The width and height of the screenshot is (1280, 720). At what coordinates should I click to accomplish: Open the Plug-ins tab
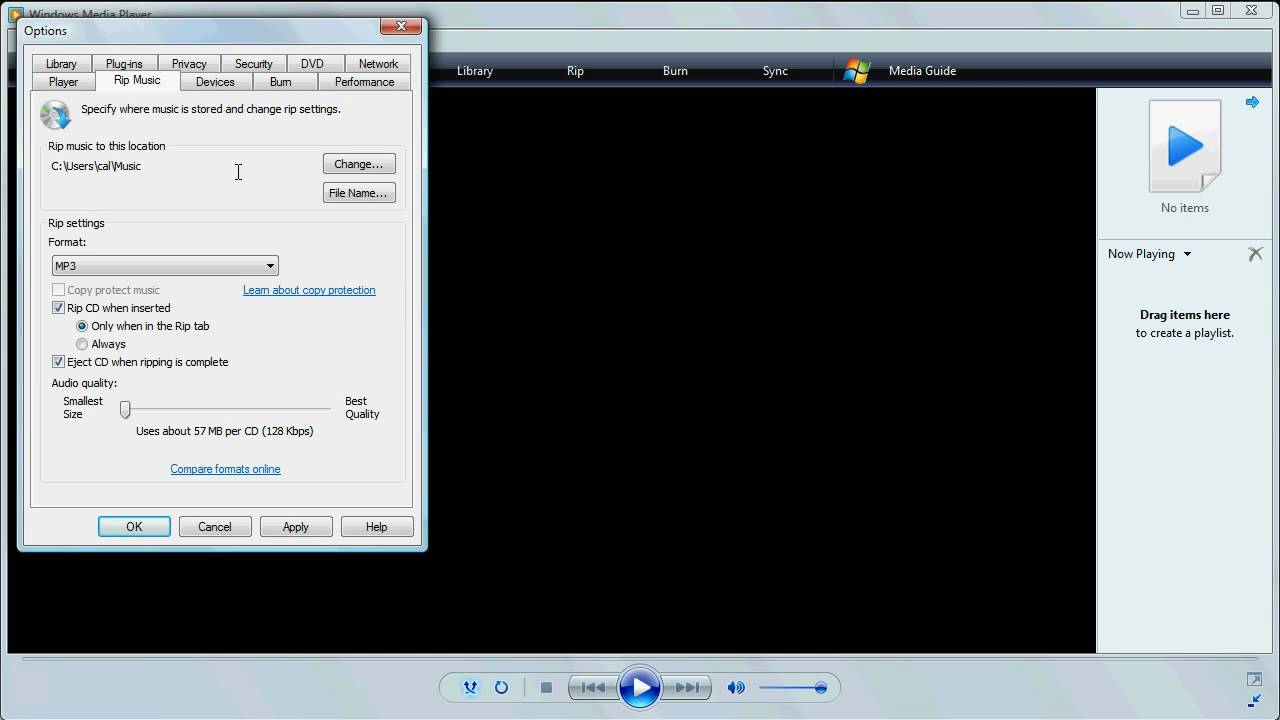124,64
